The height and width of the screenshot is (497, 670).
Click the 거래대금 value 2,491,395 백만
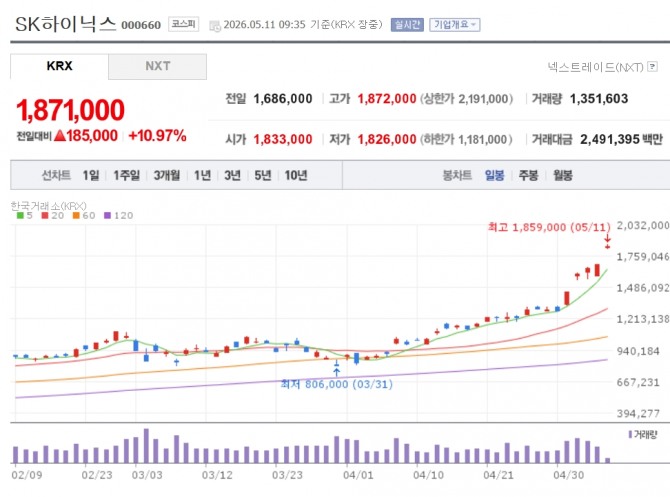(621, 139)
